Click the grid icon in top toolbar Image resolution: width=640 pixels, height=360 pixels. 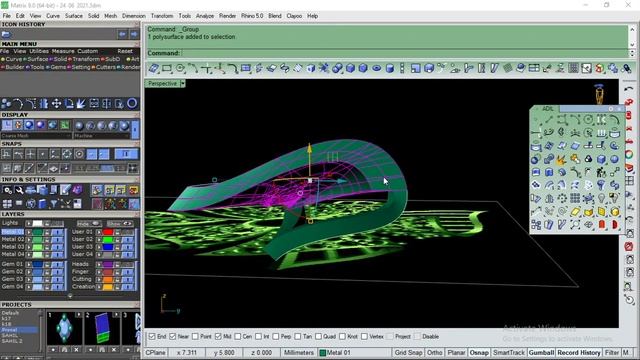tap(573, 68)
